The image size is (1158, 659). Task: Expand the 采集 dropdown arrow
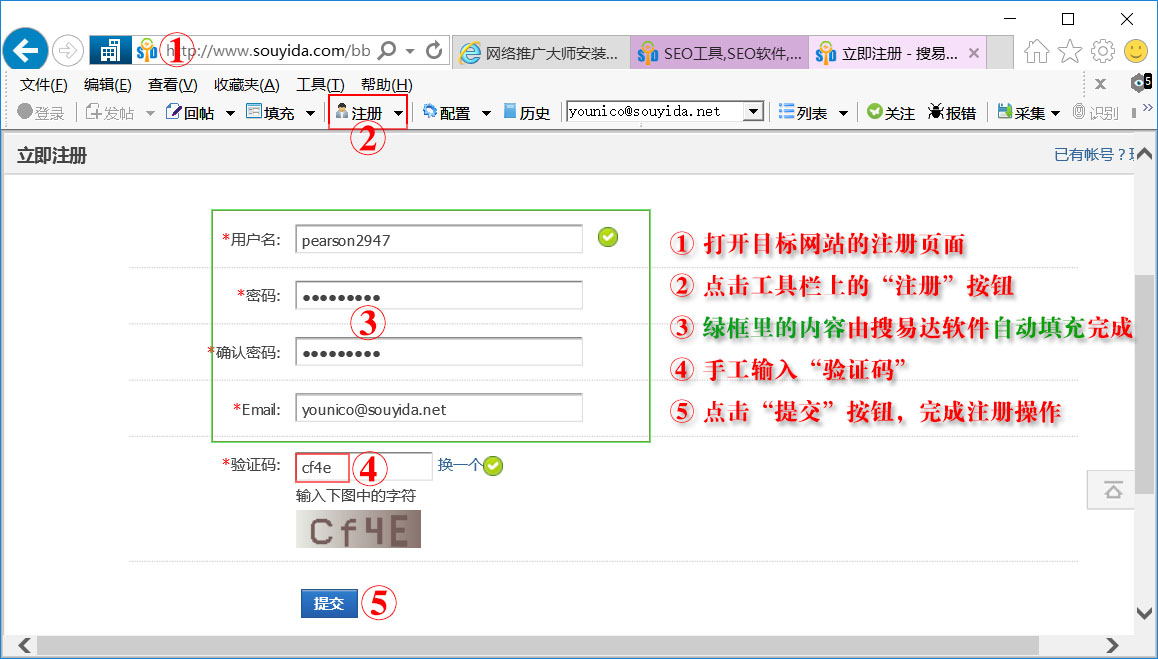pos(1055,113)
